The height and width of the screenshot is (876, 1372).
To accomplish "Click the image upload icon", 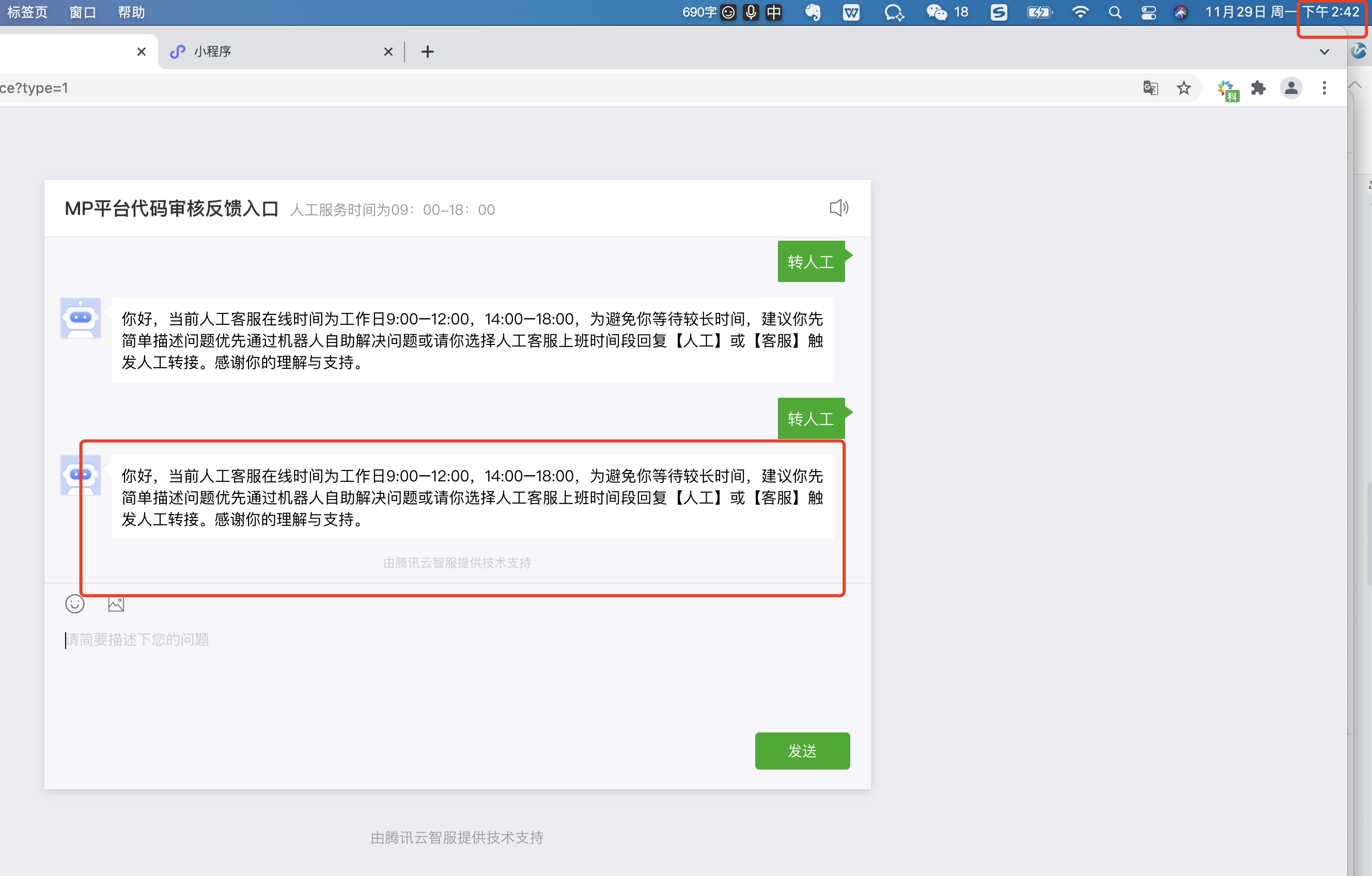I will (x=116, y=604).
